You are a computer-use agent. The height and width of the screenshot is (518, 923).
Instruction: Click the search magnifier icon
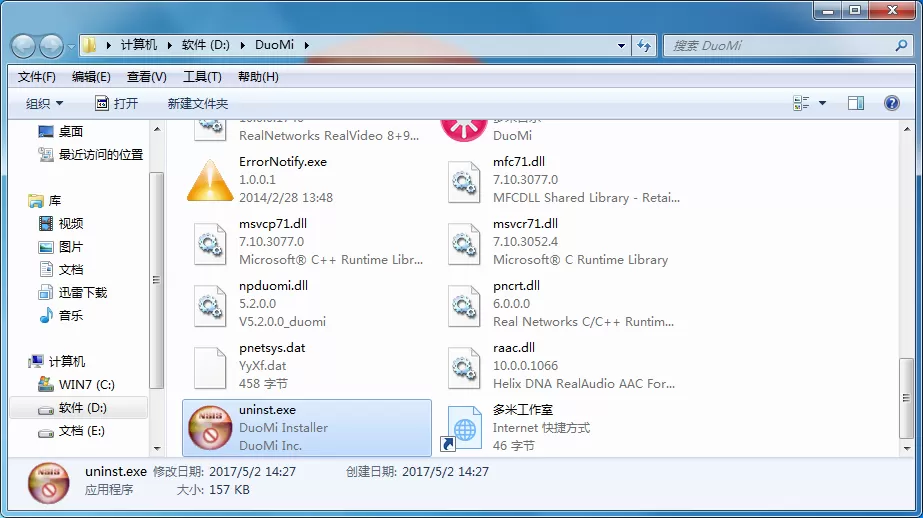[x=901, y=45]
